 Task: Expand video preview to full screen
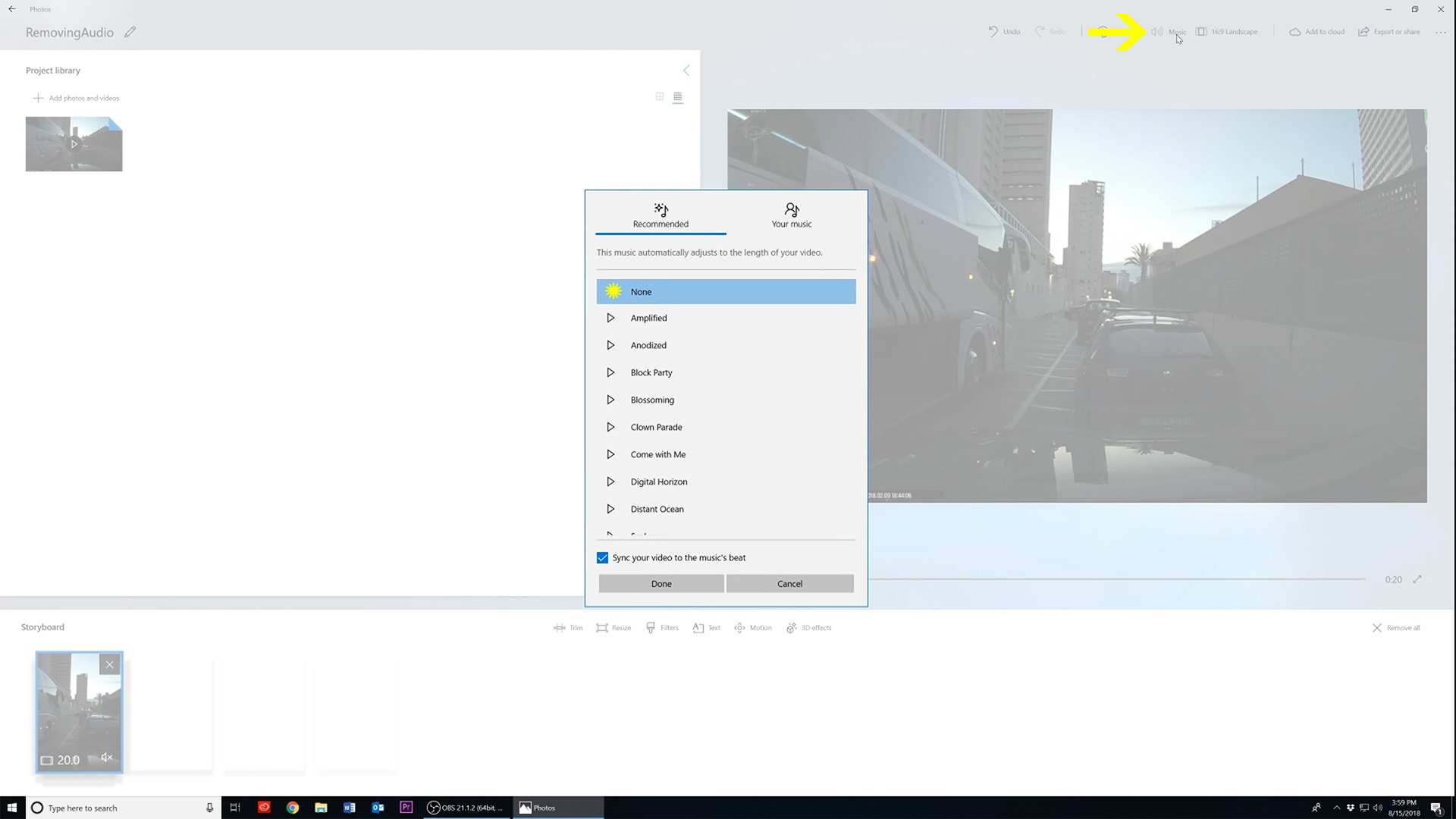point(1417,579)
